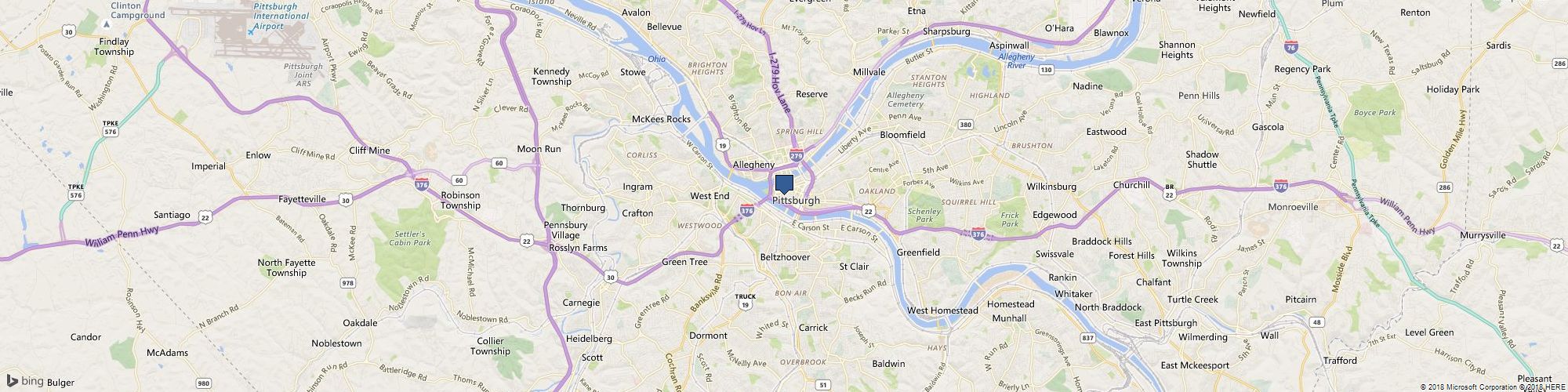Image resolution: width=1568 pixels, height=392 pixels.
Task: Click the I-279 shield north of Allegheny
Action: 797,154
